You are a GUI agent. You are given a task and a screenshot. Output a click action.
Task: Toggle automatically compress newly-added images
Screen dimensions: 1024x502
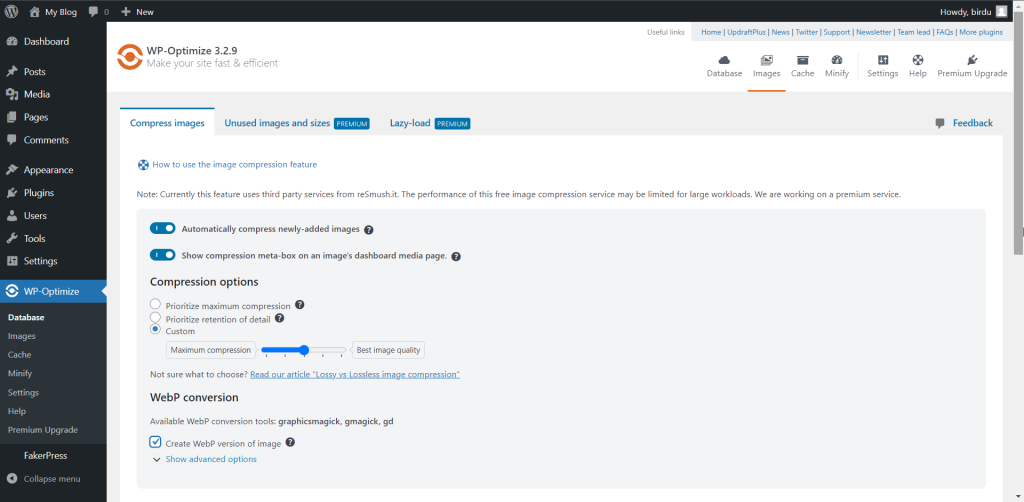163,228
